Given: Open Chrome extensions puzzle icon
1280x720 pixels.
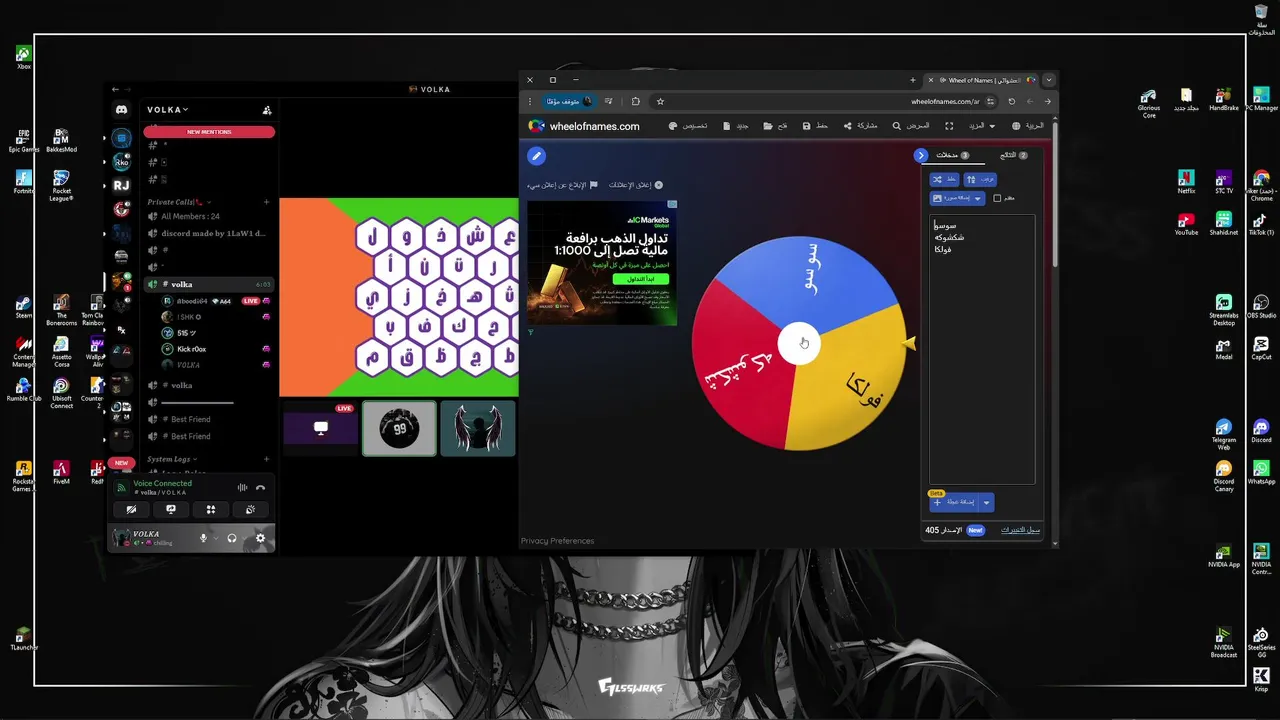Looking at the screenshot, I should 636,101.
